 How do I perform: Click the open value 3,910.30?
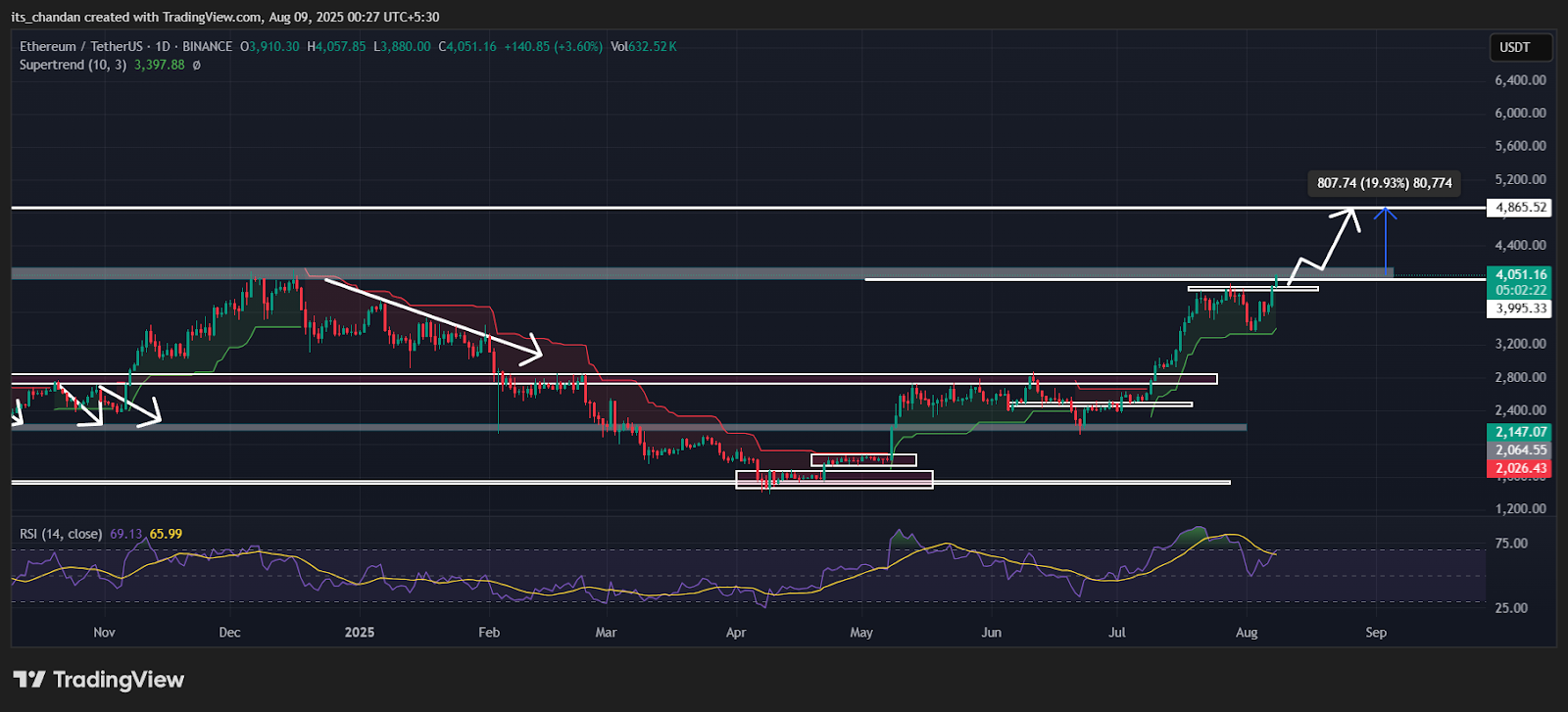(274, 47)
